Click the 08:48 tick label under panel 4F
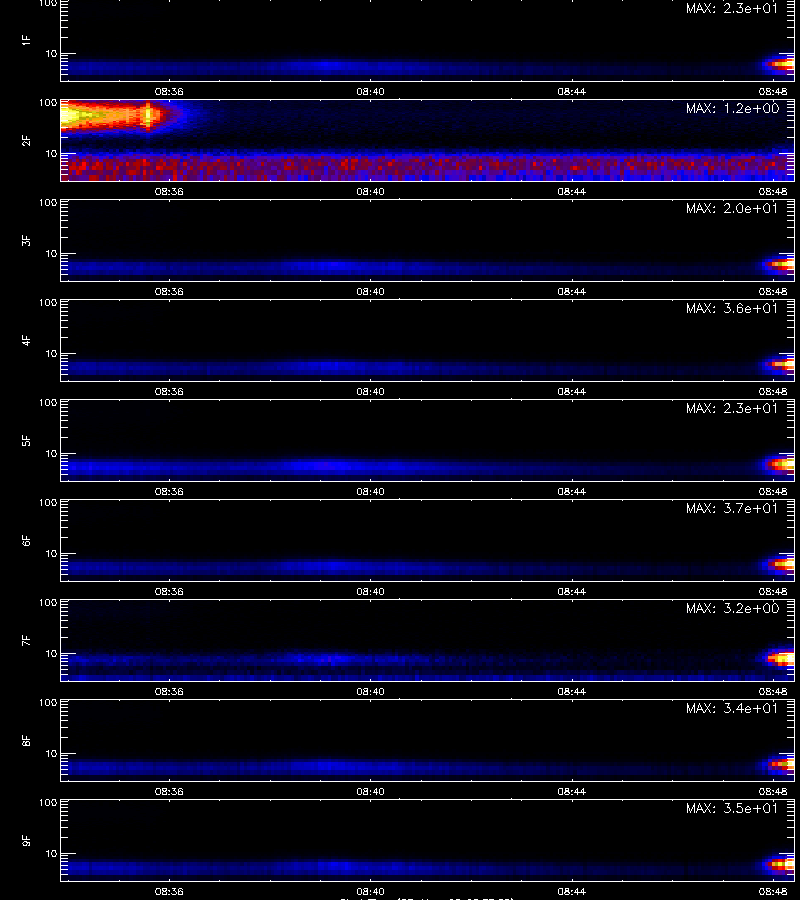800x900 pixels. (x=773, y=391)
